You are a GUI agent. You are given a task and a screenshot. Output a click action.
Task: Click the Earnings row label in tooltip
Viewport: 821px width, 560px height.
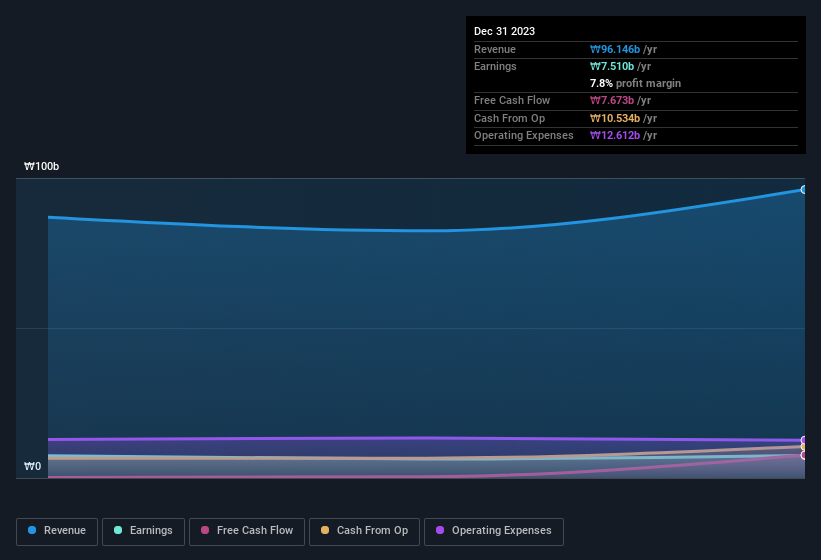pyautogui.click(x=495, y=66)
